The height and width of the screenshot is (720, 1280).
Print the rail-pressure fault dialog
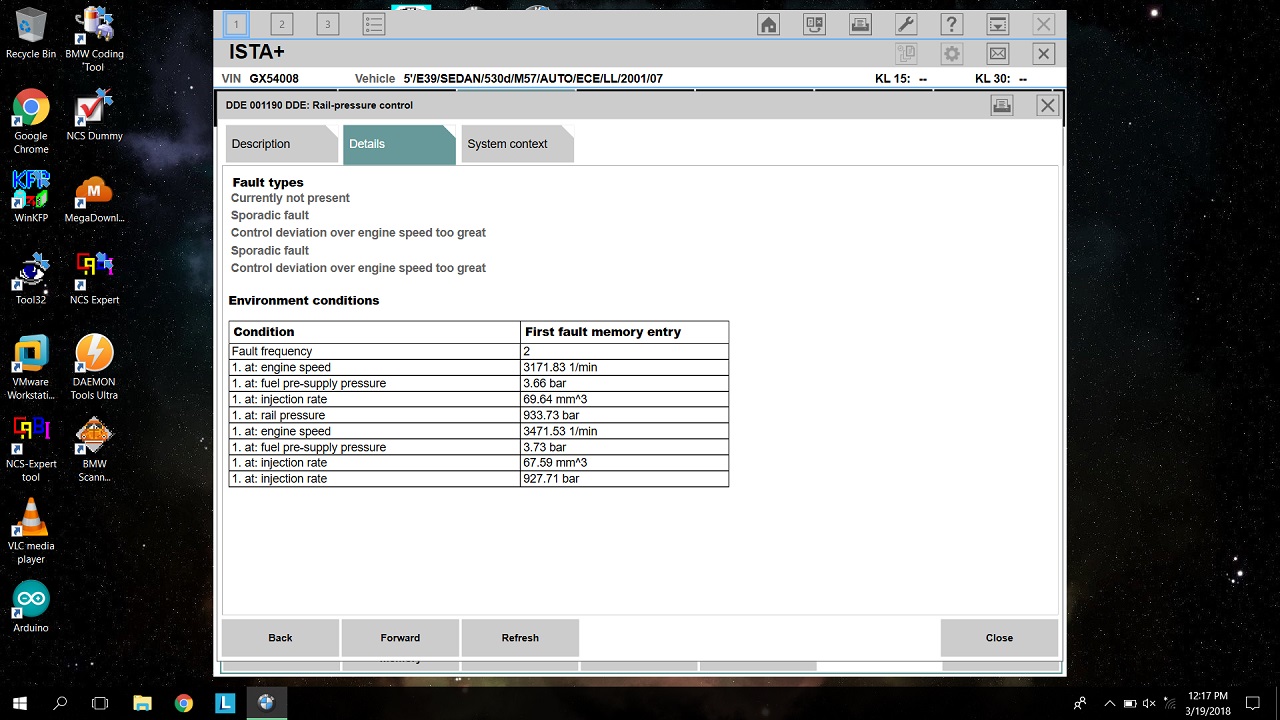(1001, 106)
